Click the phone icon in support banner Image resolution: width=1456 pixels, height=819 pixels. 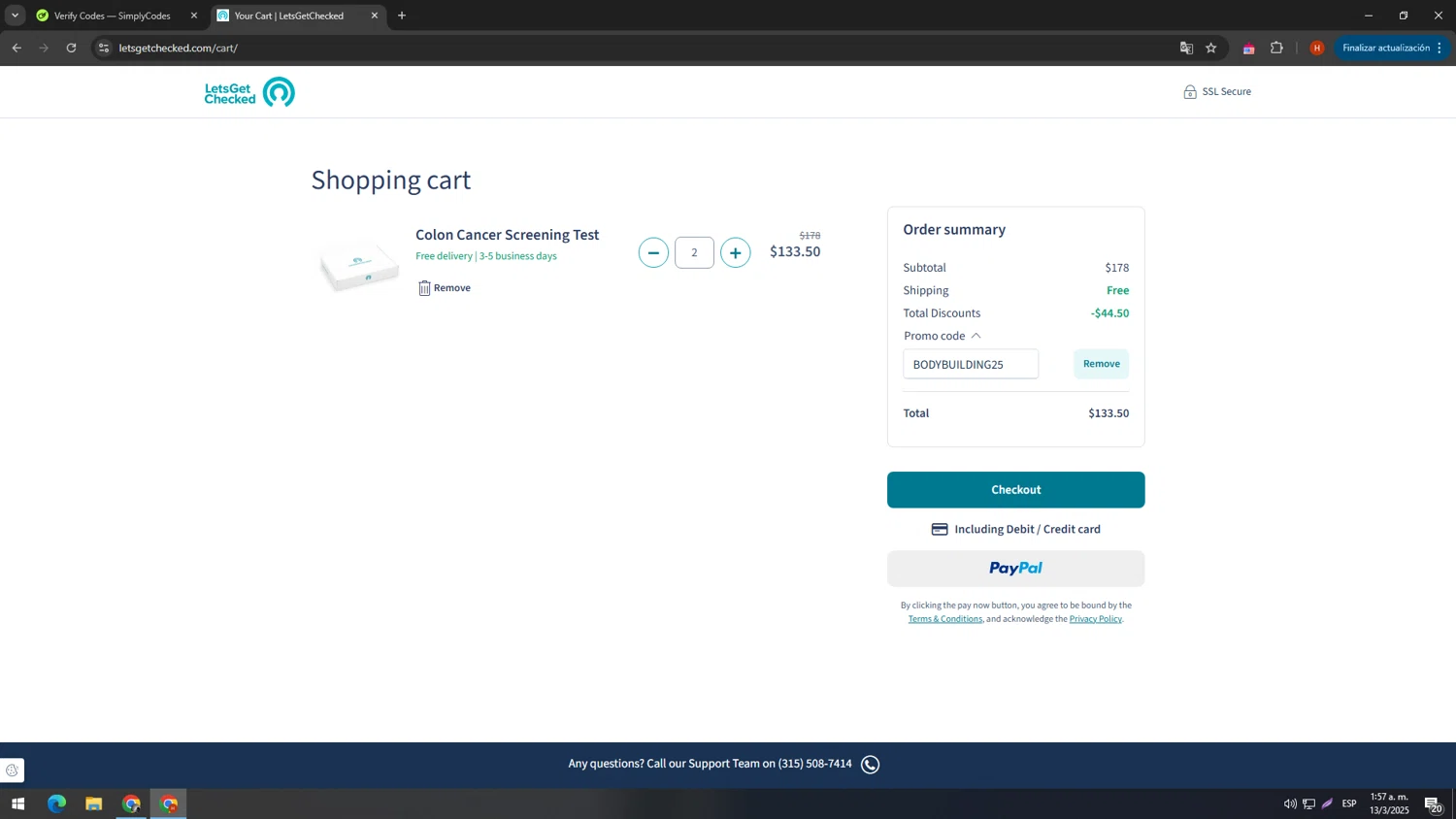[x=870, y=765]
